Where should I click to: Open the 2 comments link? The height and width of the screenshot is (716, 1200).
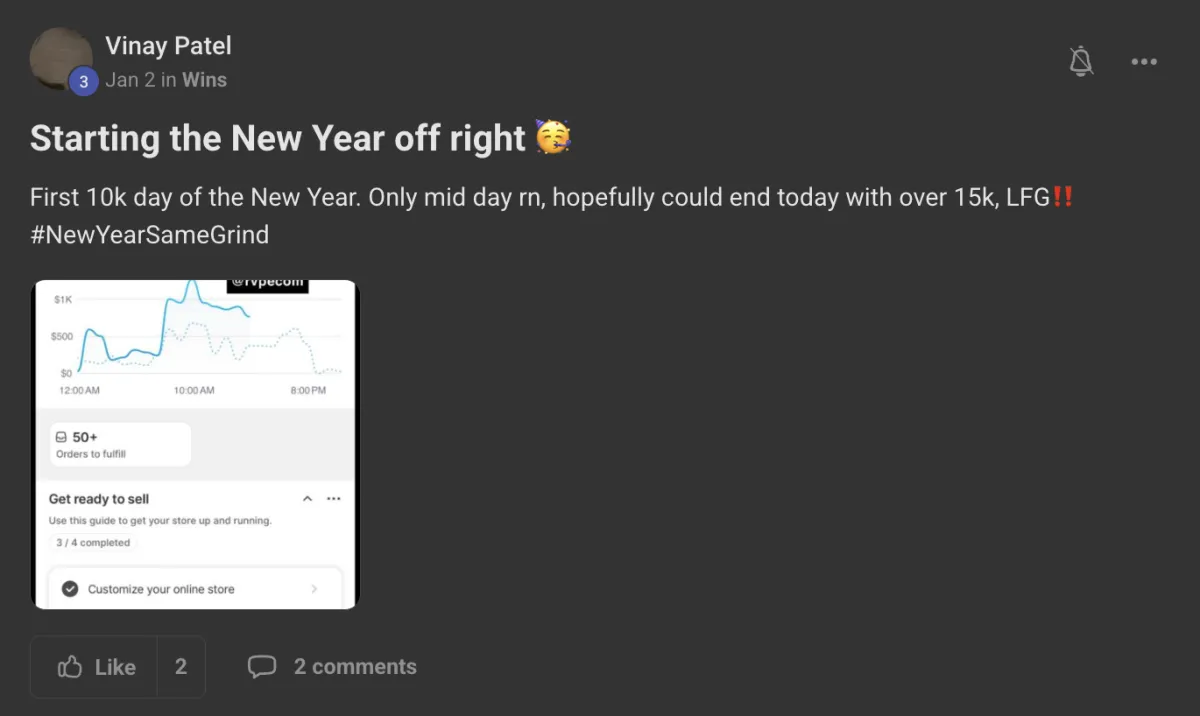click(355, 667)
